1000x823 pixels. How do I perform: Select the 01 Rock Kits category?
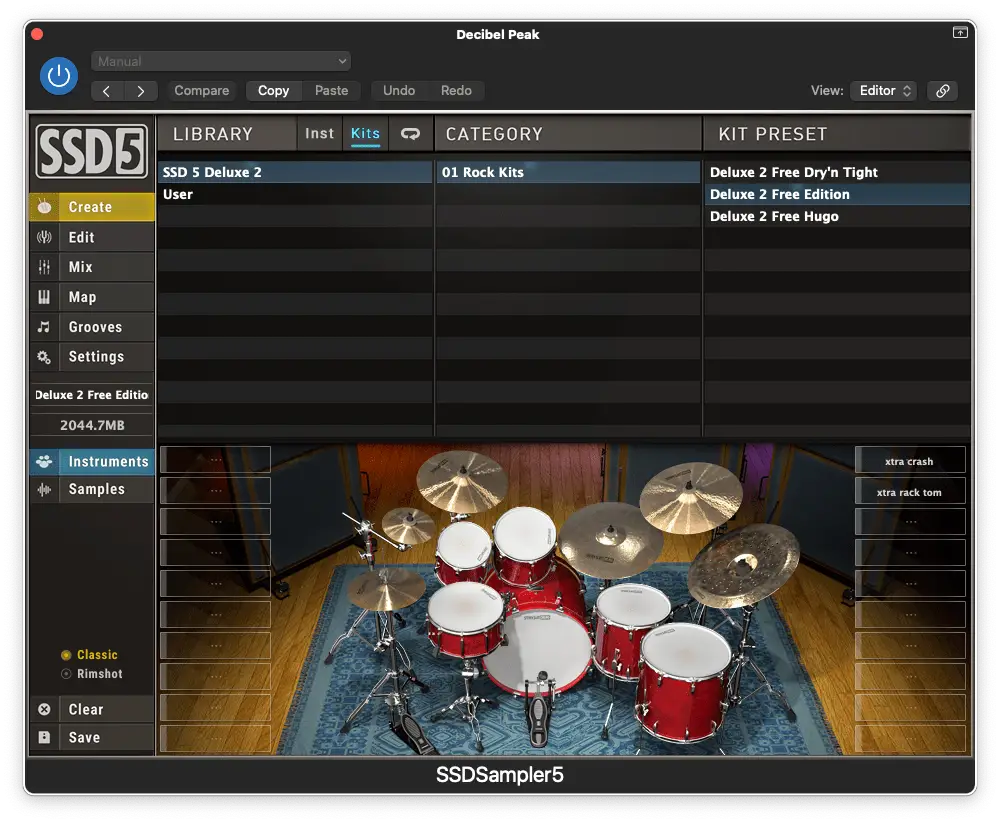[x=568, y=172]
